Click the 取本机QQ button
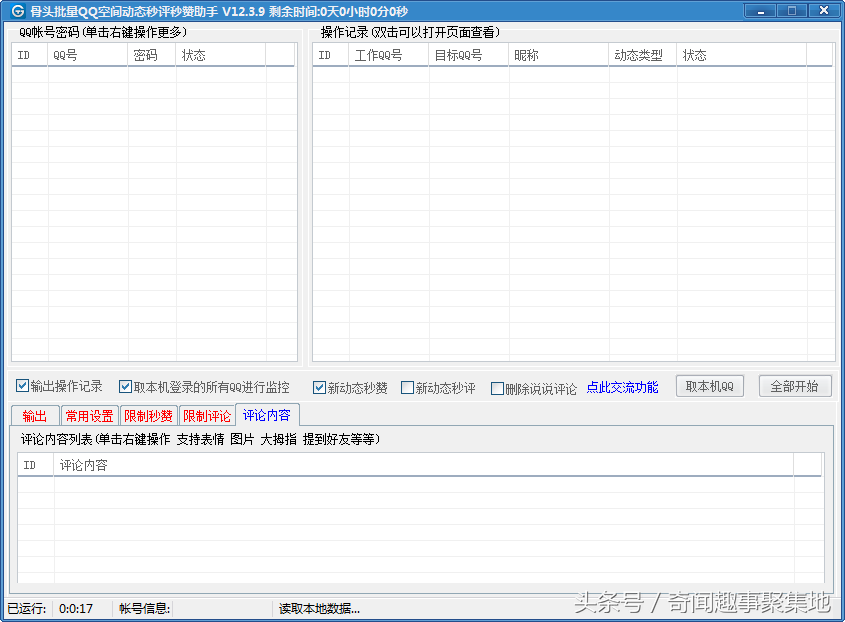Image resolution: width=845 pixels, height=622 pixels. pos(710,386)
